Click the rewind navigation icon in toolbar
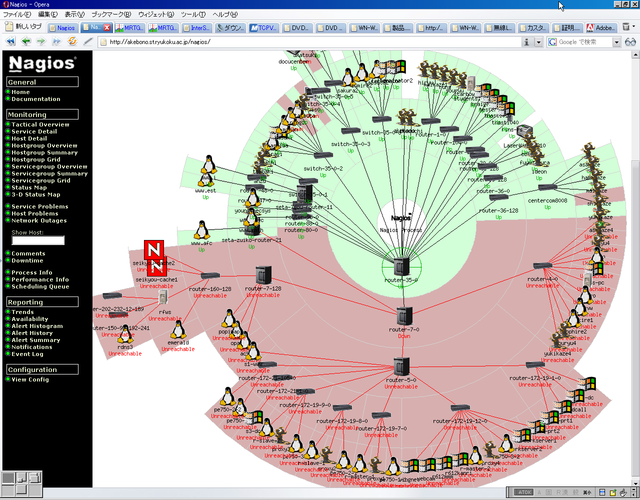The height and width of the screenshot is (500, 640). tap(10, 41)
